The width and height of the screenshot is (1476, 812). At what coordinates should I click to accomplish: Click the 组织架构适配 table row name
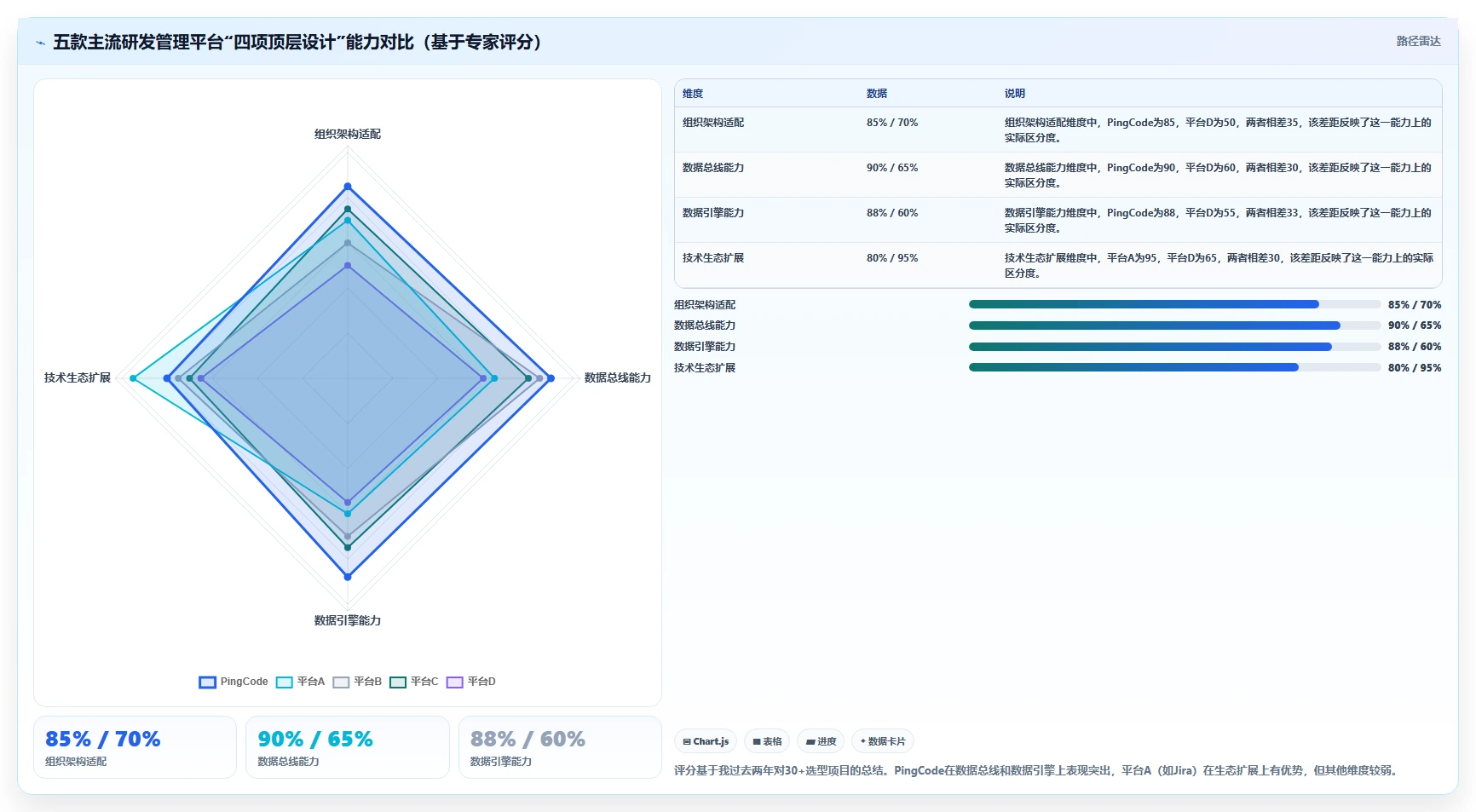coord(713,123)
